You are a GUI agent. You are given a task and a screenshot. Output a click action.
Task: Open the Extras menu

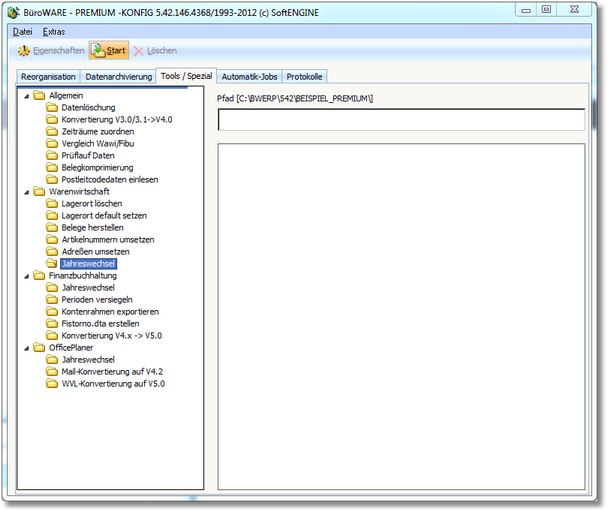(54, 31)
